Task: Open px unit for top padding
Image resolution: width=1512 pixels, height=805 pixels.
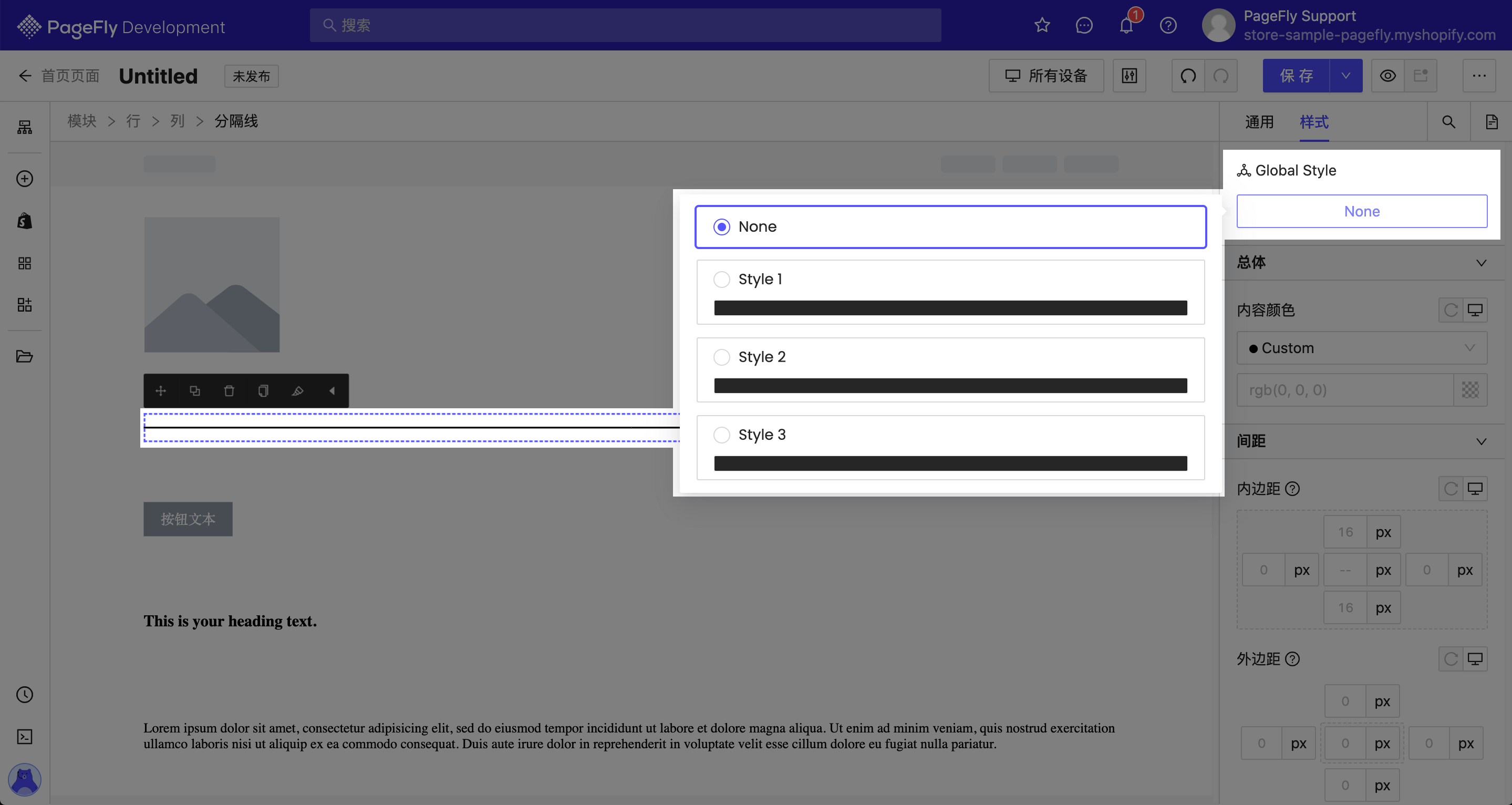Action: coord(1383,532)
